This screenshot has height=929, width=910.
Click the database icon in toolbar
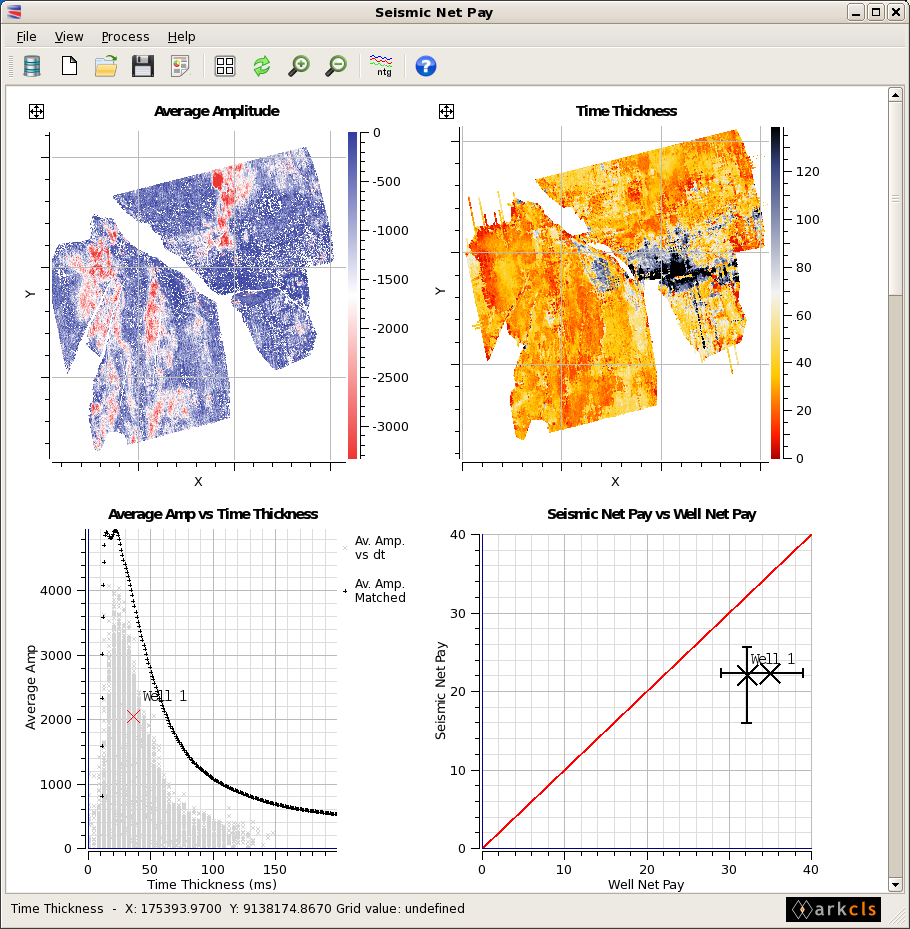click(x=32, y=66)
